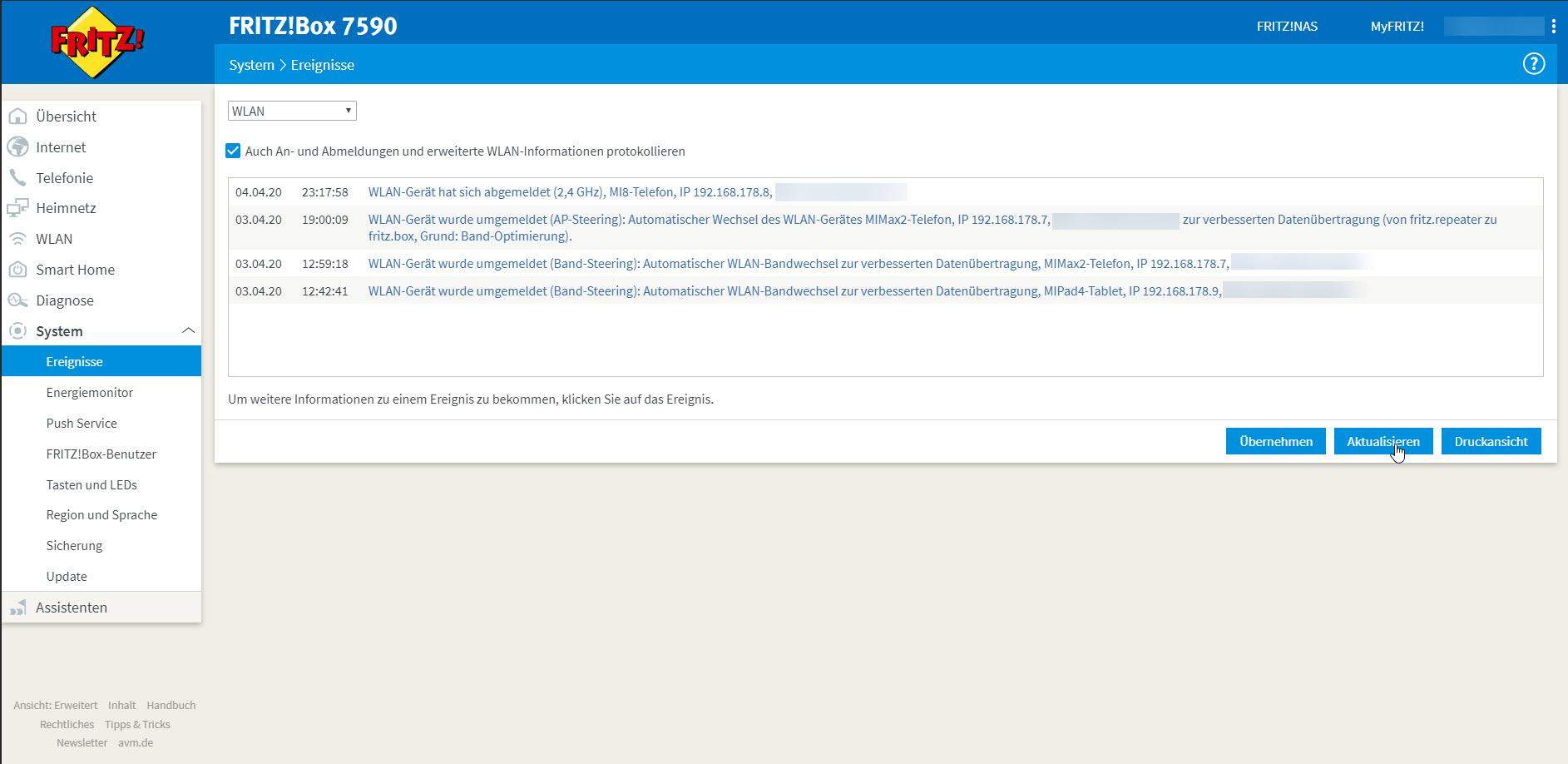Click the Diagnose icon
Screen dimensions: 1568x764
tap(17, 300)
